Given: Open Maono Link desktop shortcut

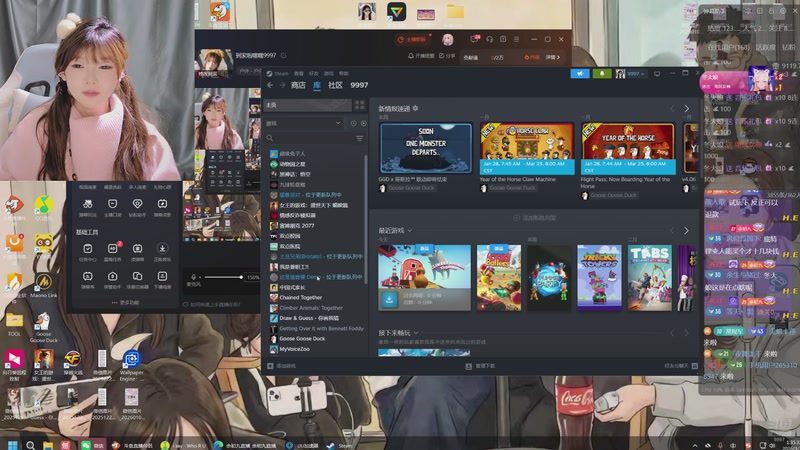Looking at the screenshot, I should [x=43, y=286].
